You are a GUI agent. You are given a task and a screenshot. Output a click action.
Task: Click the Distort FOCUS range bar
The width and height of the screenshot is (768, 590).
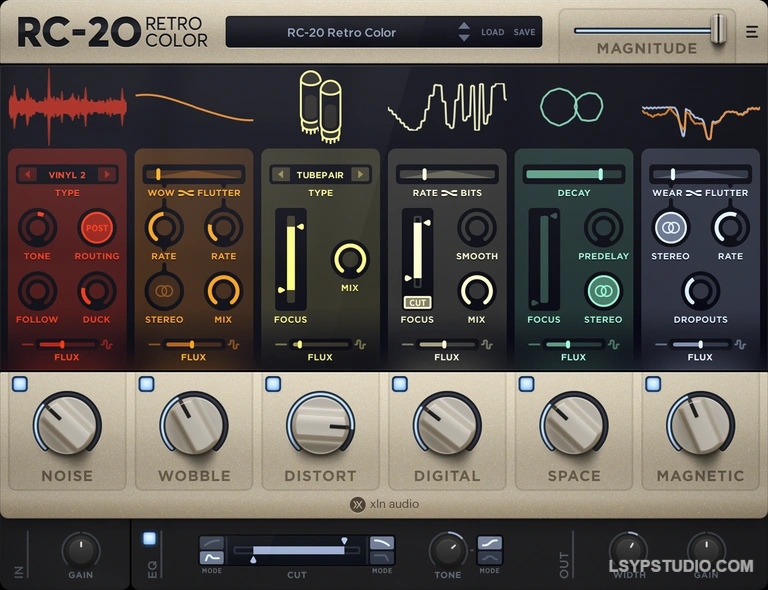[291, 260]
